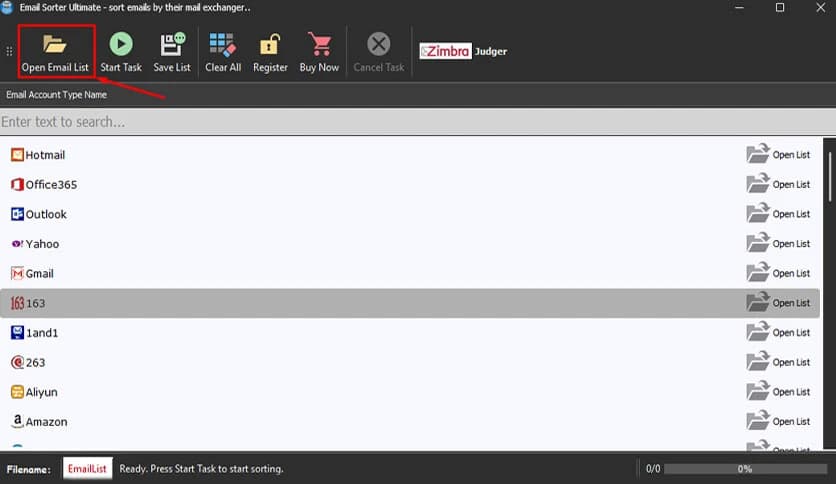Click the Outlook provider icon
Screen dimensions: 836x484
point(17,214)
